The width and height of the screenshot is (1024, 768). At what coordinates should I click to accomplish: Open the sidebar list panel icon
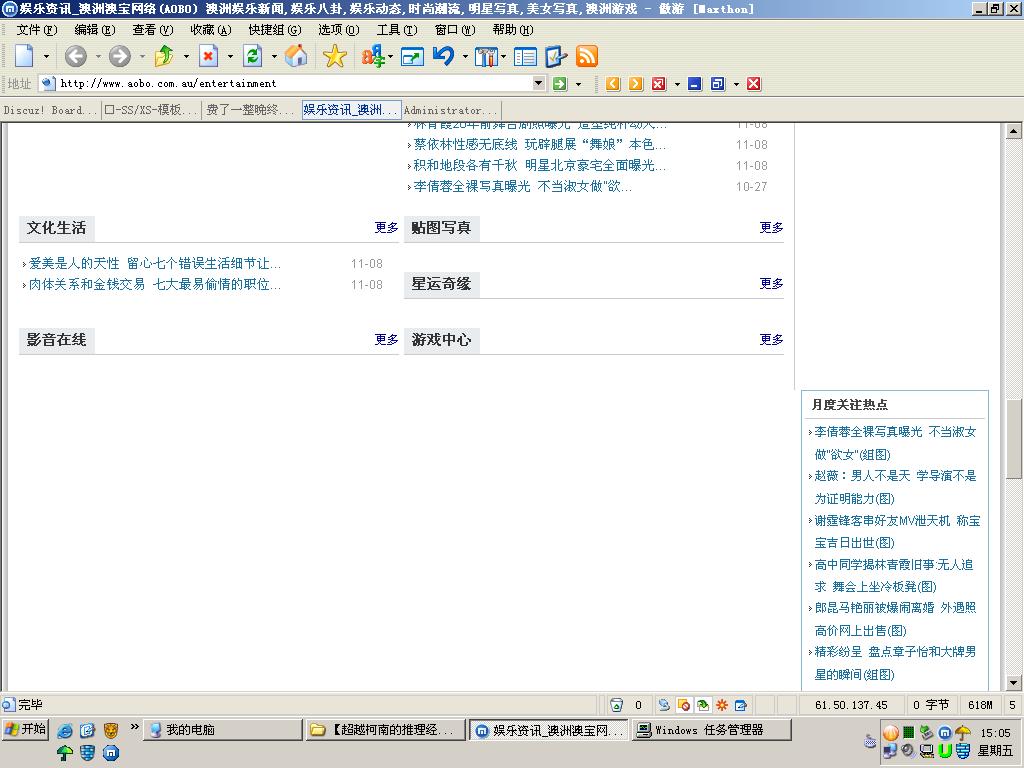click(525, 57)
